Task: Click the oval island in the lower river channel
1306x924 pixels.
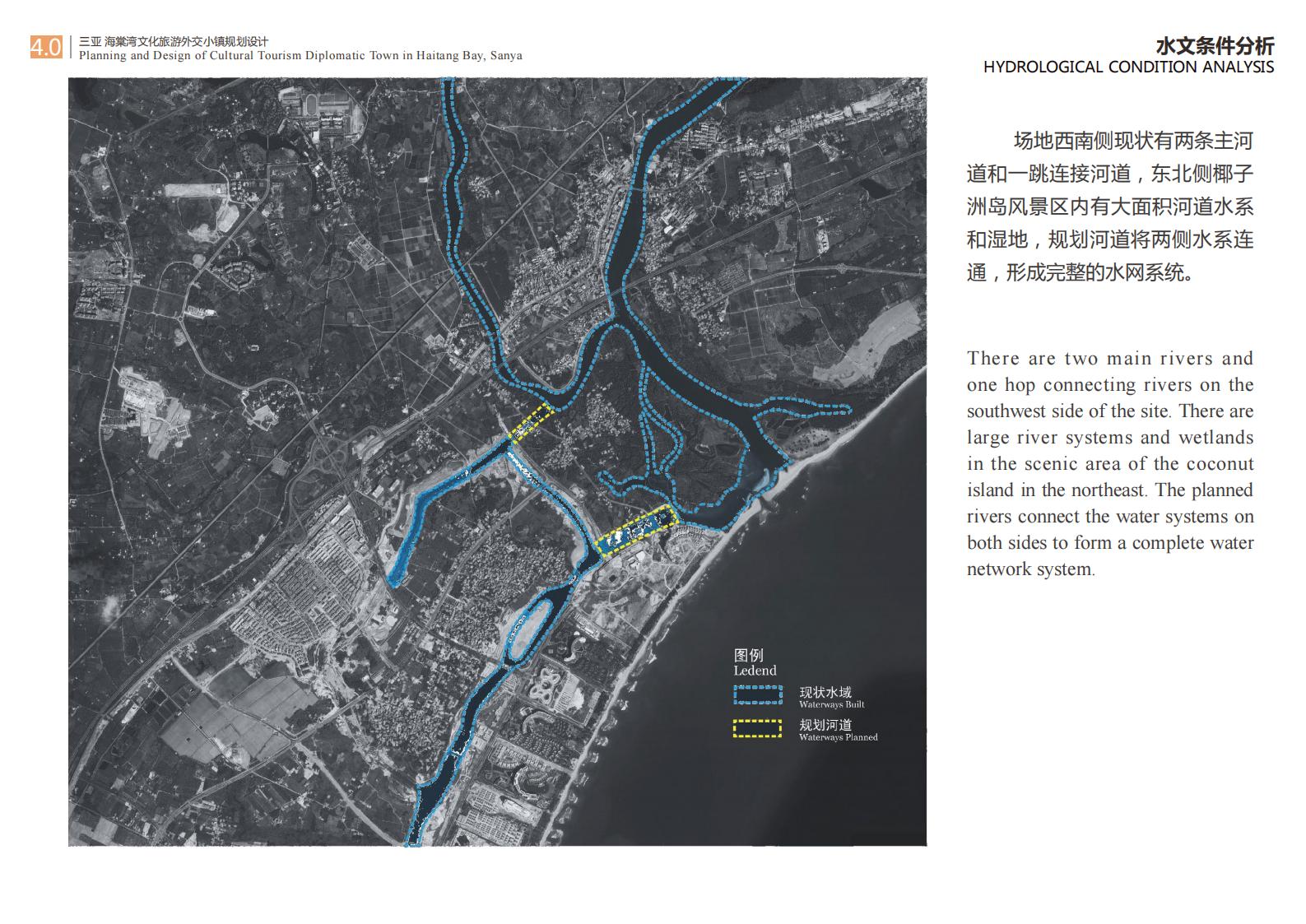Action: coord(529,629)
